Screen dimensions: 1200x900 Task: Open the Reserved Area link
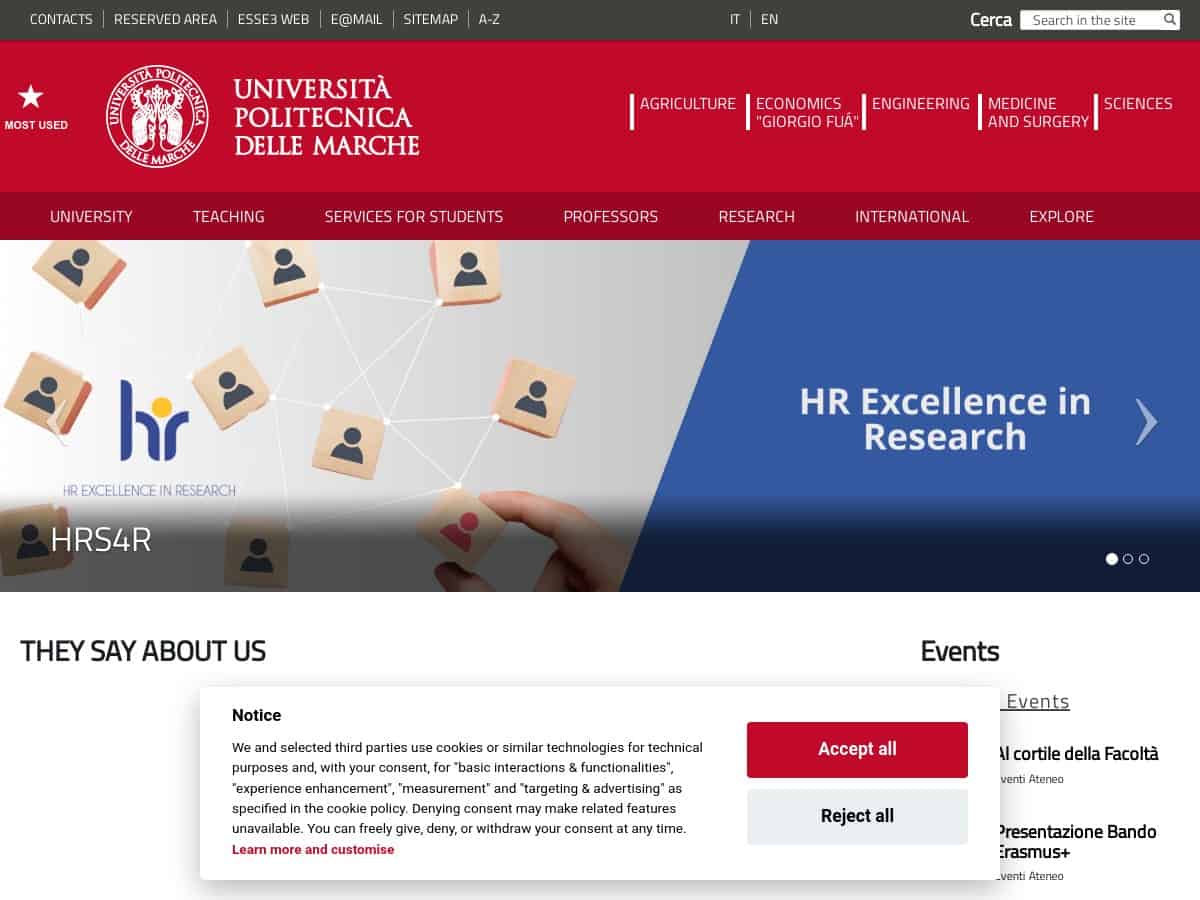[x=165, y=19]
